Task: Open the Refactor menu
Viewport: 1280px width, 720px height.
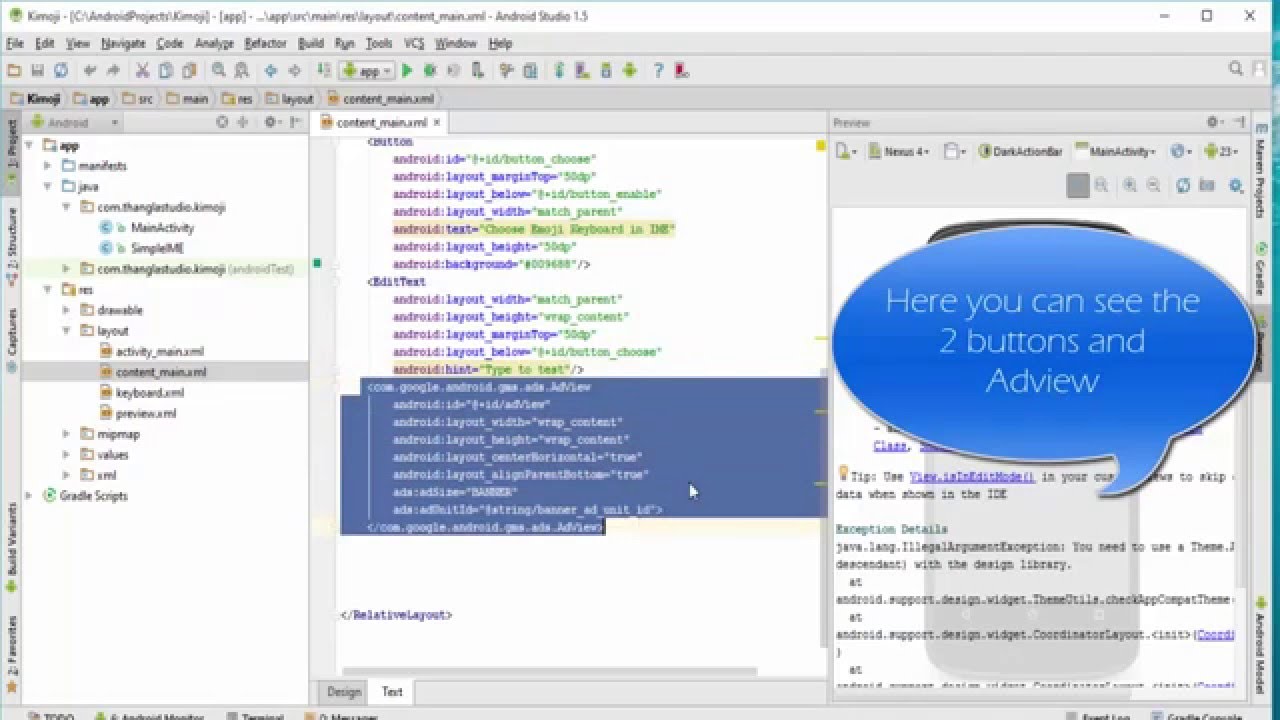Action: (x=265, y=44)
